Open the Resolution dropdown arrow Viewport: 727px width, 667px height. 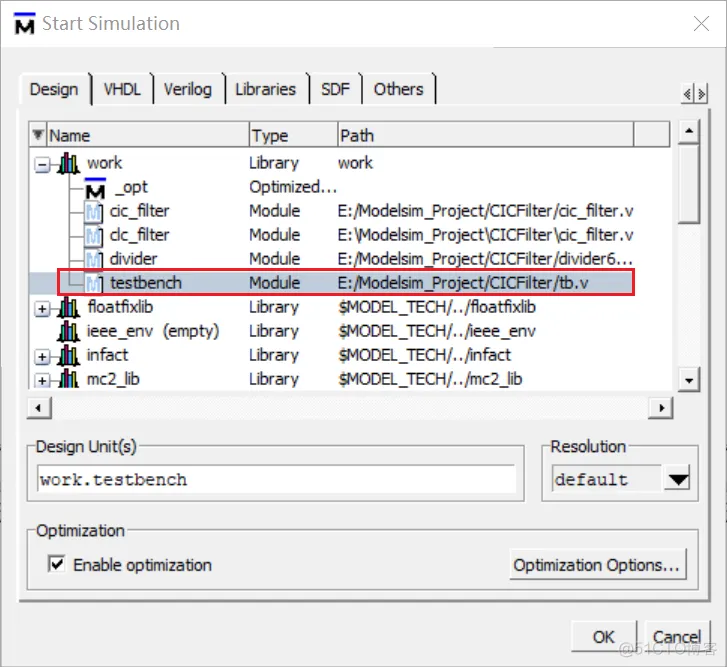point(678,479)
